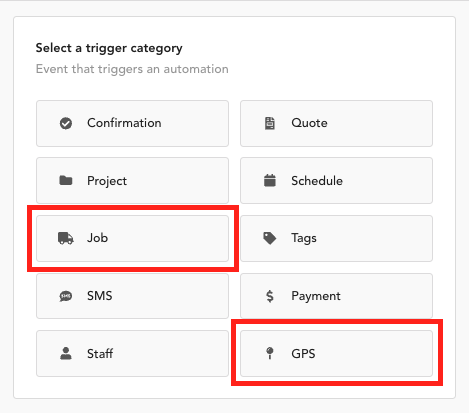The height and width of the screenshot is (413, 469).
Task: Click the SMS speech bubble icon
Action: coord(66,296)
